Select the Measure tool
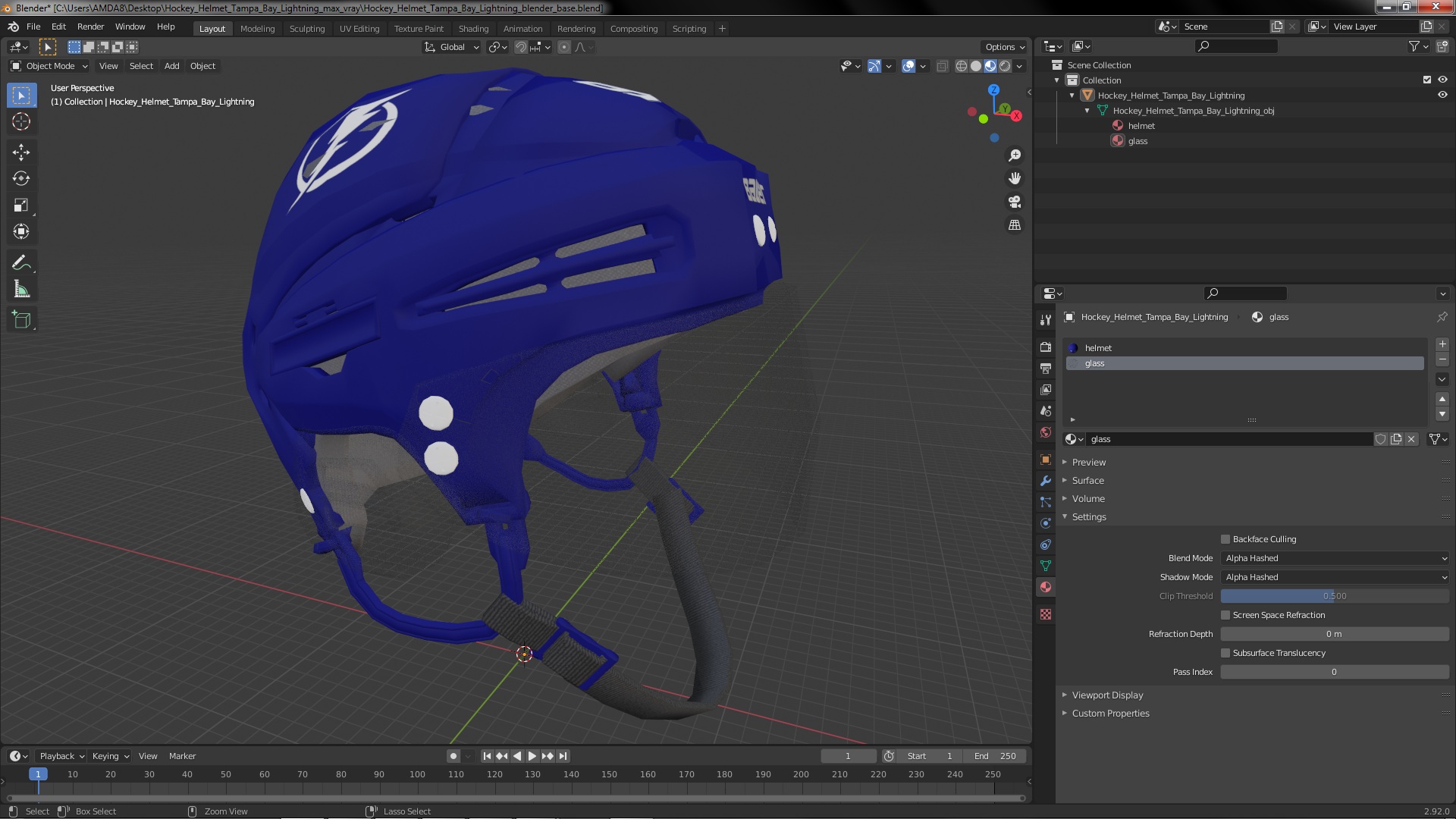1456x819 pixels. [x=21, y=290]
